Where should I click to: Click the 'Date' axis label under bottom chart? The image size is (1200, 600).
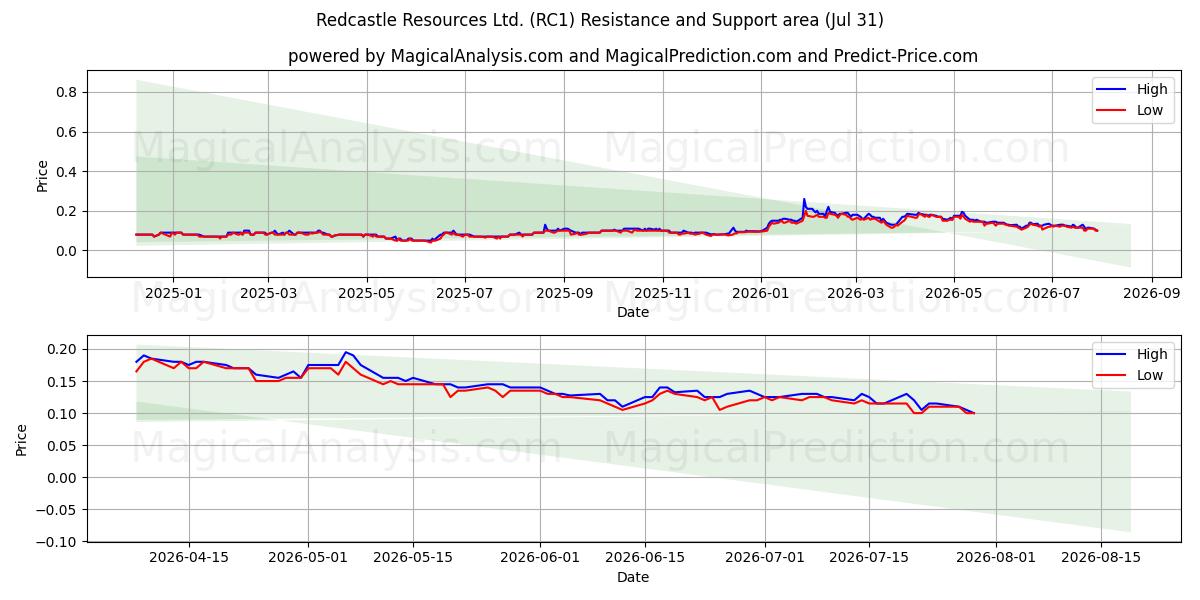coord(633,577)
